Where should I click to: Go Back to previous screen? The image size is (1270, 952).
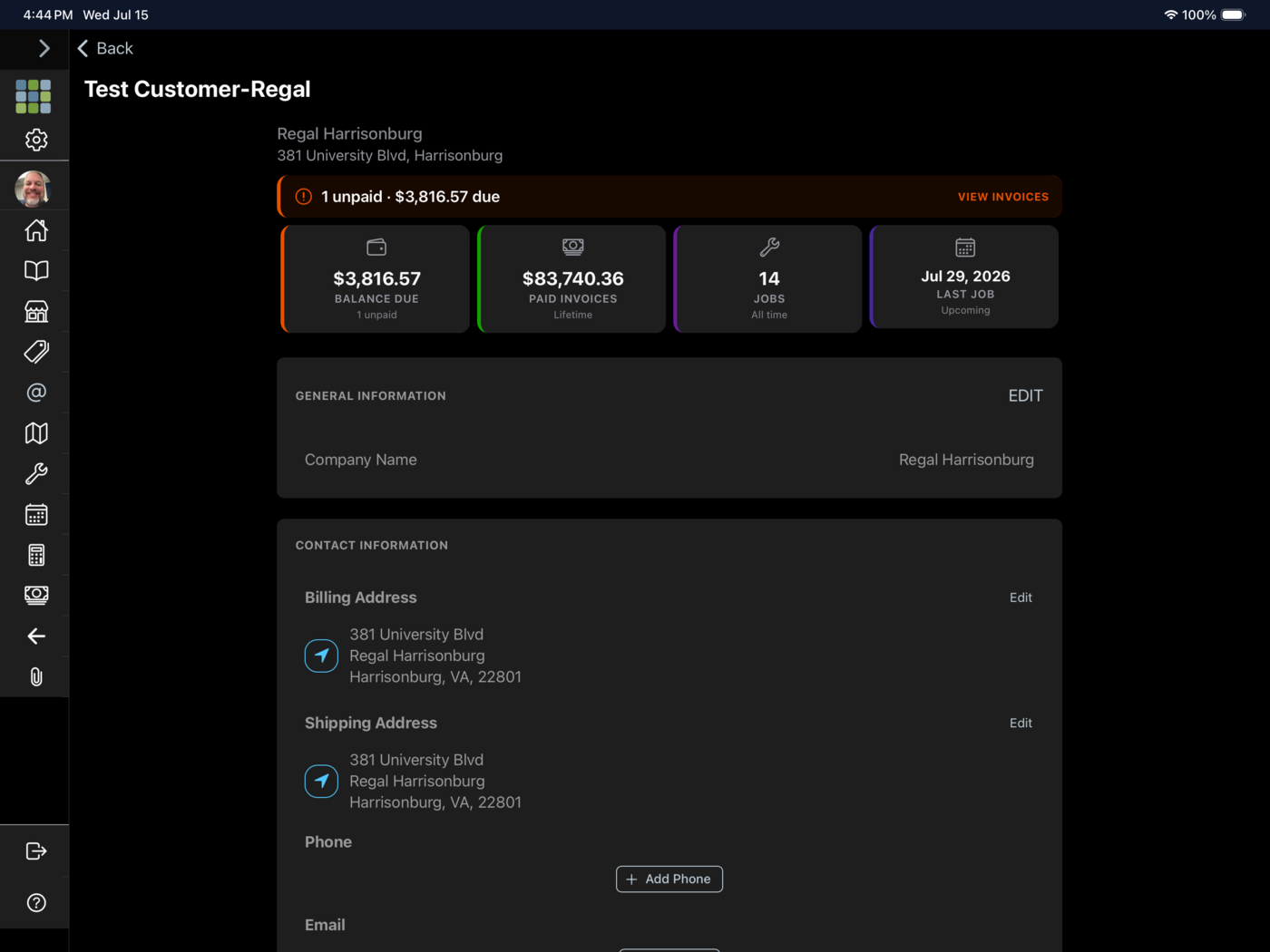tap(105, 49)
